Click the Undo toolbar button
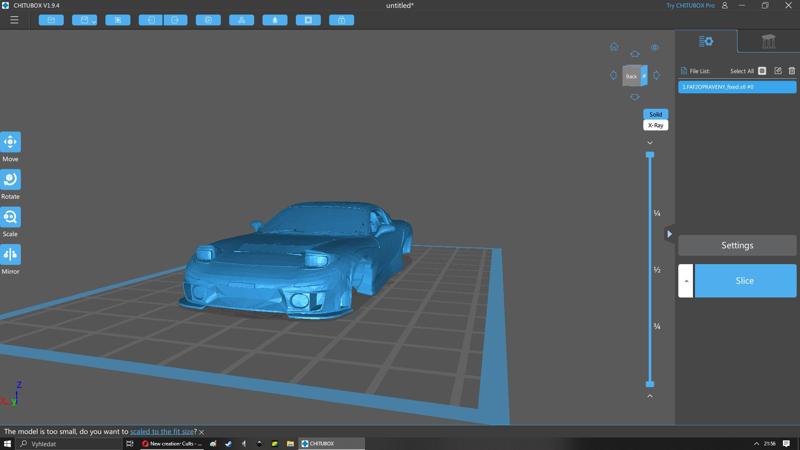Screen dimensions: 800x450 [x=151, y=20]
